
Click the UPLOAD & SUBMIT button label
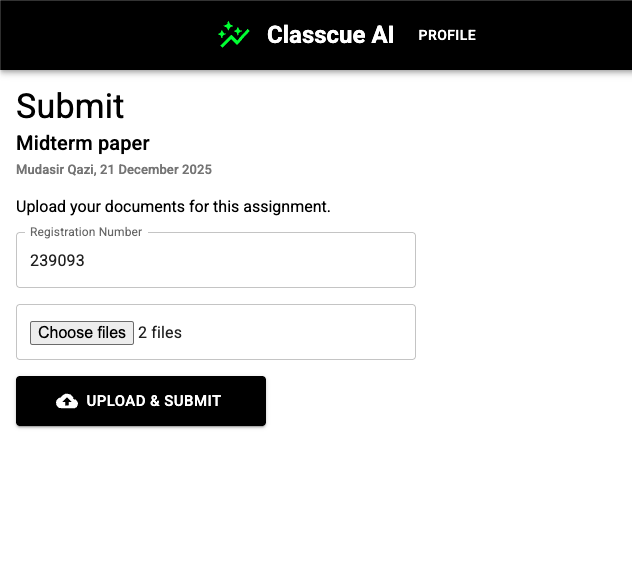[x=153, y=401]
